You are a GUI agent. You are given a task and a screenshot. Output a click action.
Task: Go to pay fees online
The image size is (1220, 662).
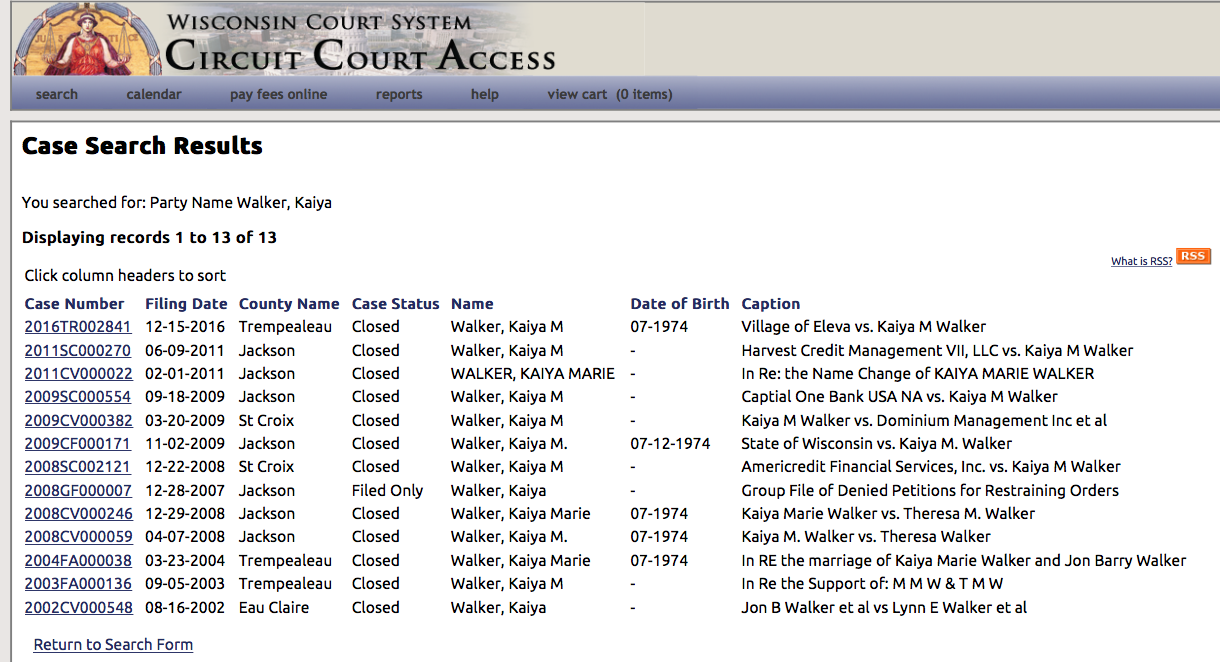278,94
